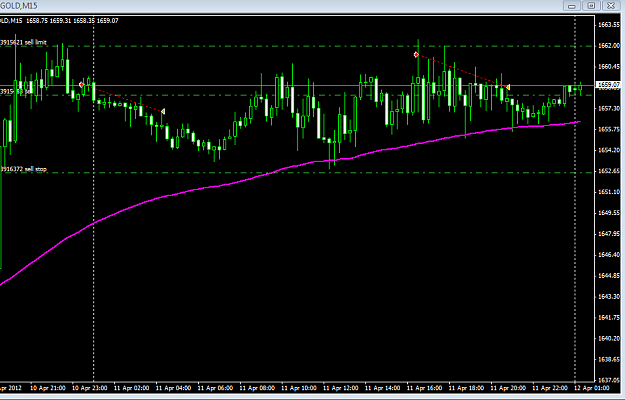Image resolution: width=625 pixels, height=400 pixels.
Task: Click the 1646.40 price scale label
Action: tap(609, 254)
